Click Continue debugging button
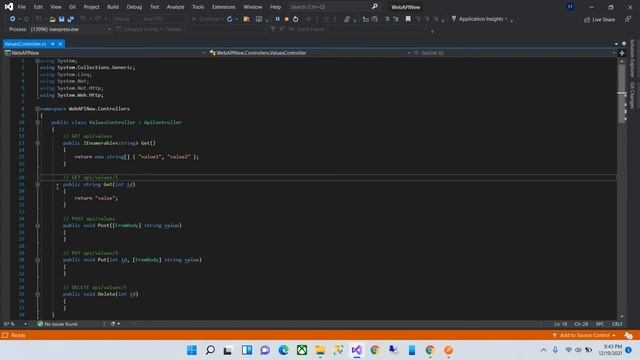640x360 pixels. coord(207,19)
